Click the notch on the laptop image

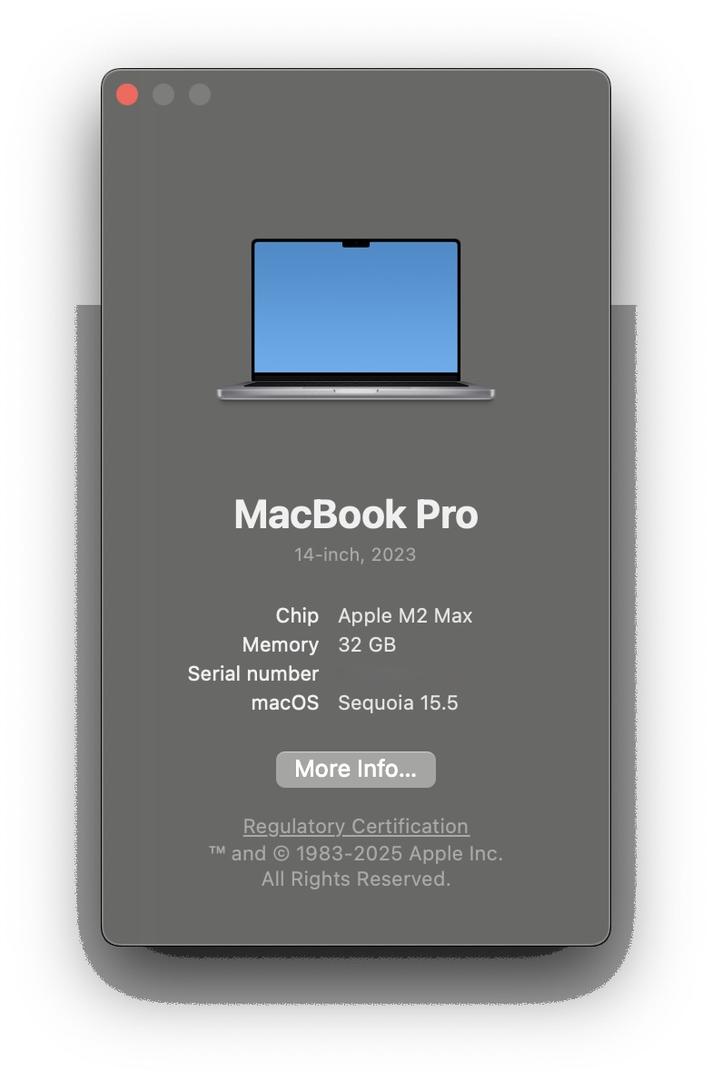(x=356, y=244)
